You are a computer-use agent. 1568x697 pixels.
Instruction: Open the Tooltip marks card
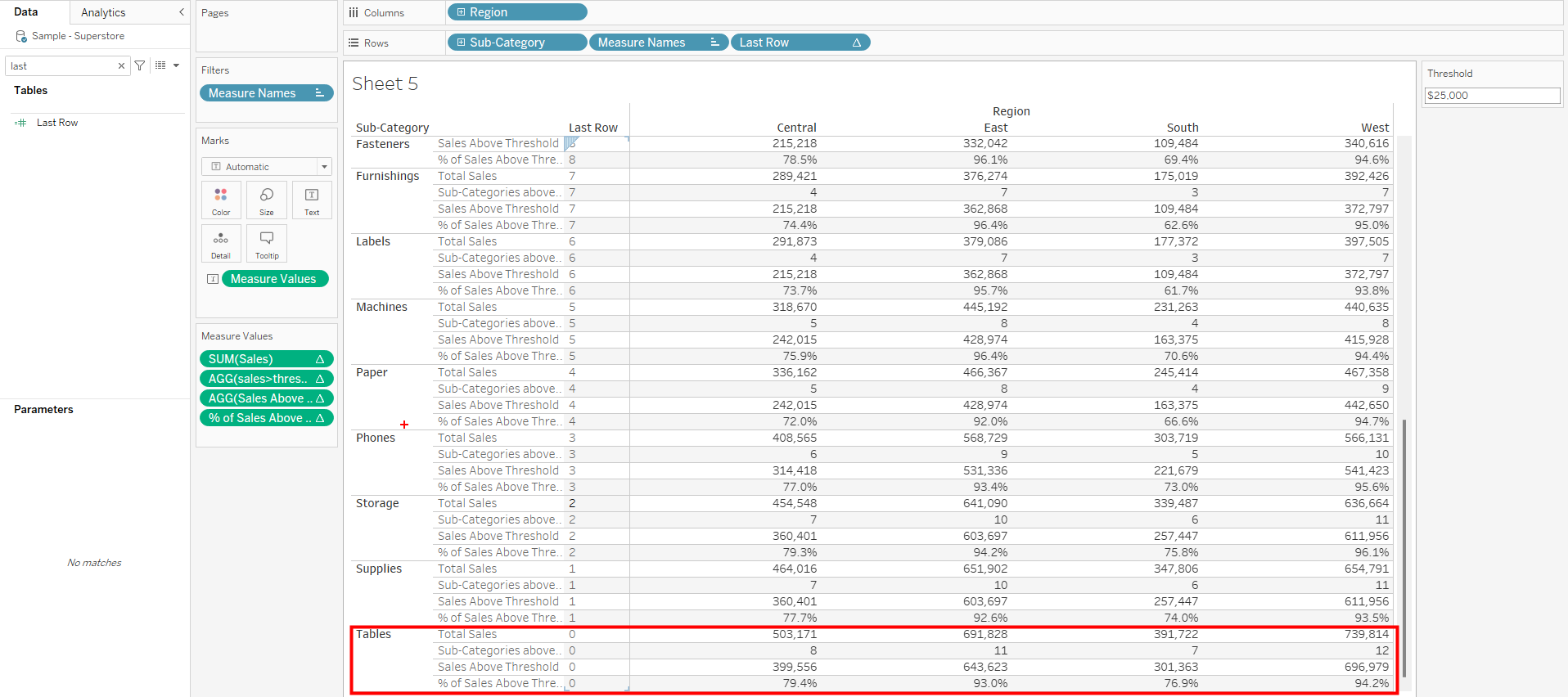(x=267, y=243)
